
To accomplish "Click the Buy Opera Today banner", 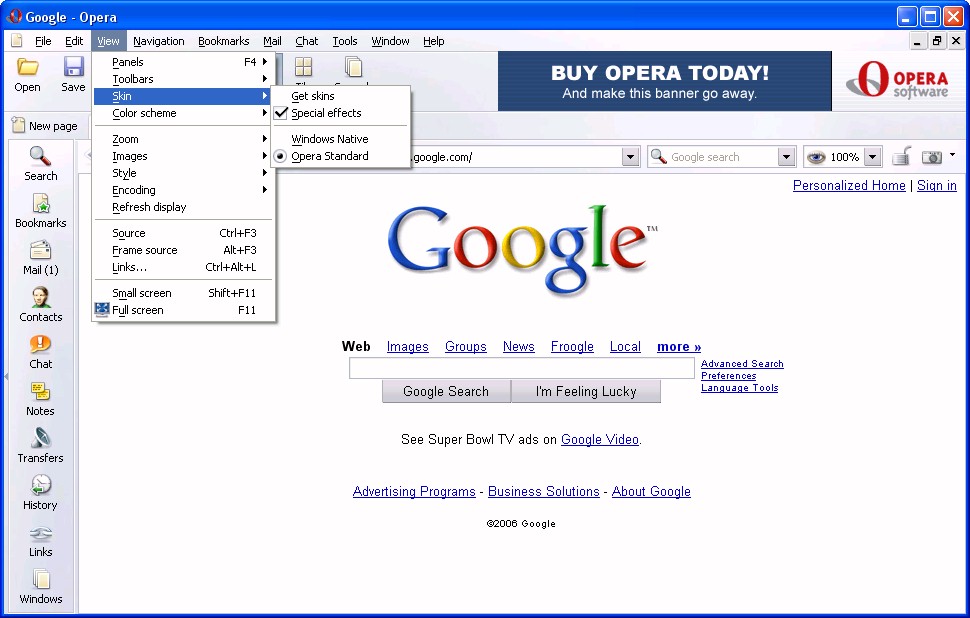I will (664, 81).
